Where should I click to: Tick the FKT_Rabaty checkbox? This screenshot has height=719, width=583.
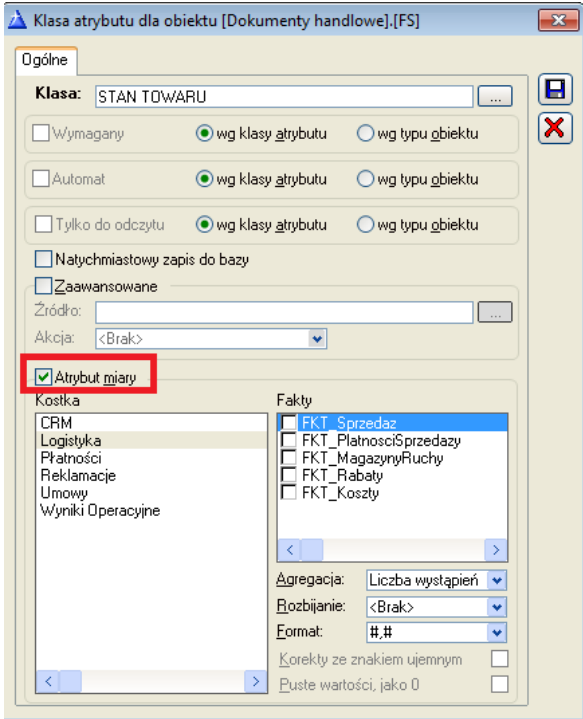point(289,475)
